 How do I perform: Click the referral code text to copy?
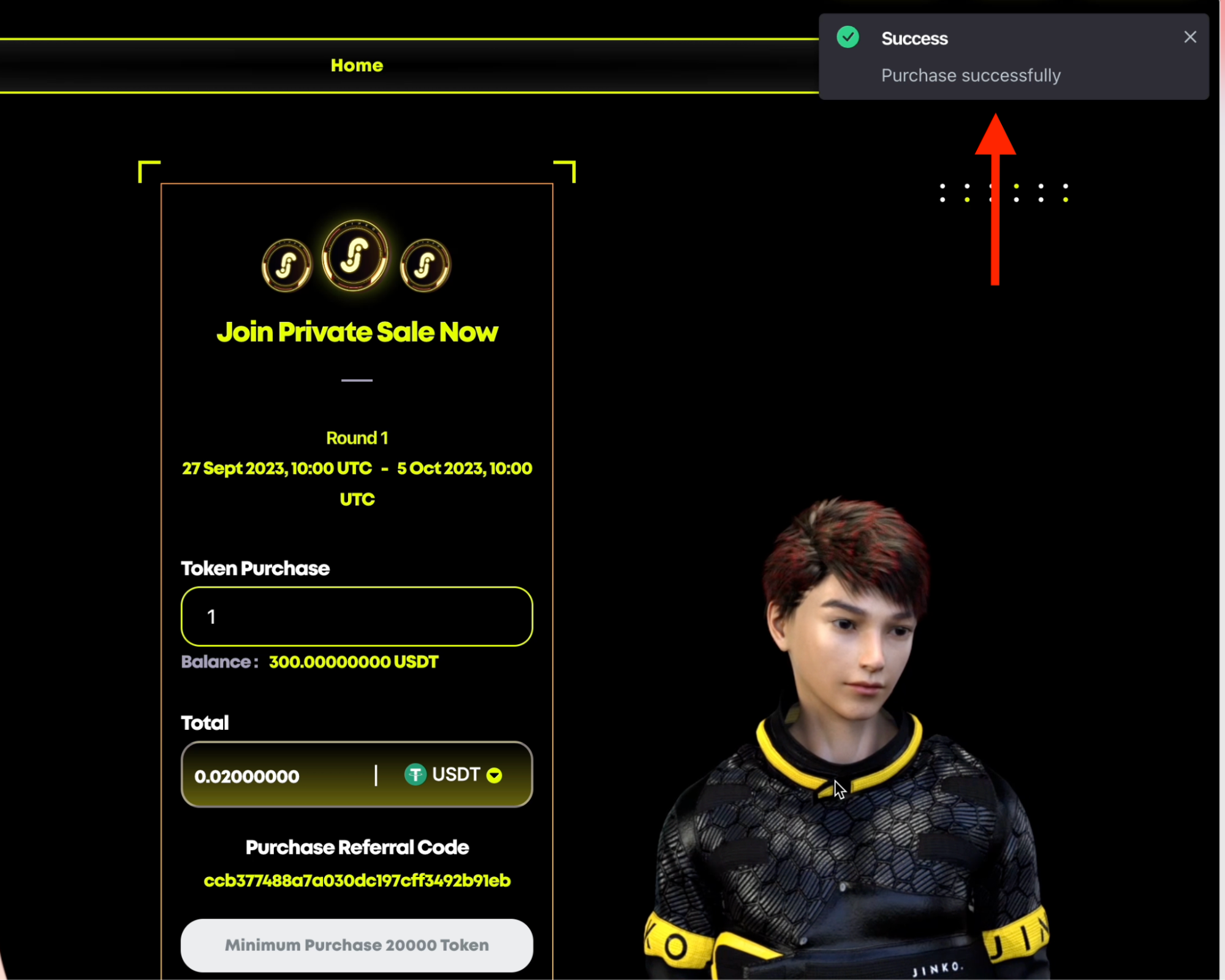357,880
